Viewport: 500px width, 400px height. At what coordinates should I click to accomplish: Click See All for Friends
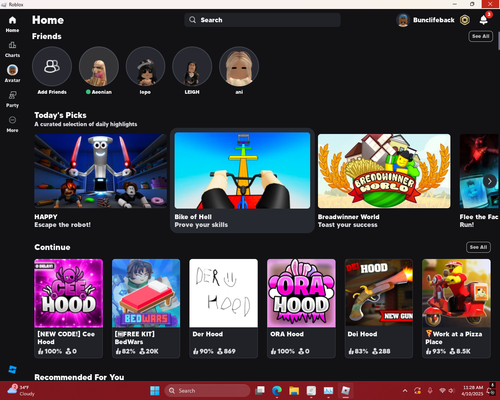481,36
